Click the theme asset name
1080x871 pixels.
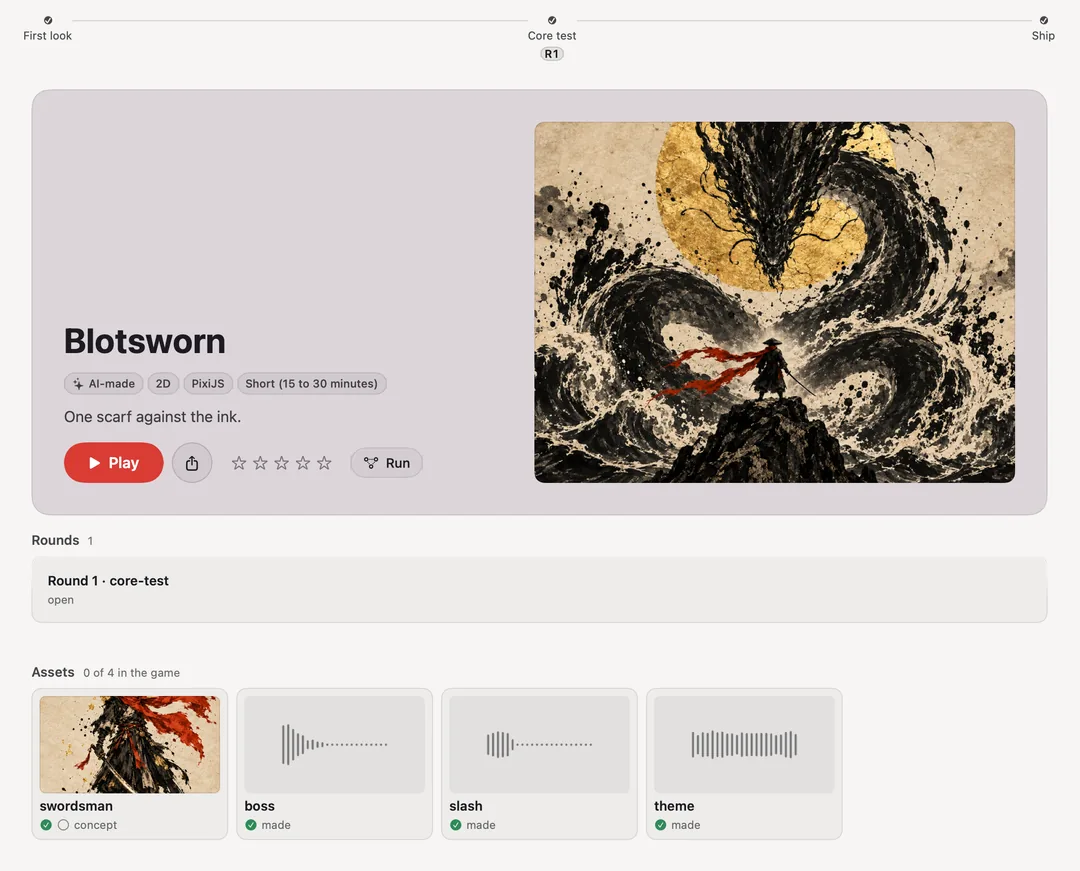674,806
